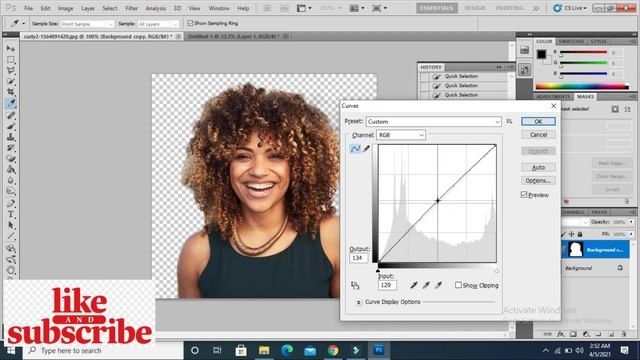Select the Design workspace button
The image size is (640, 360).
point(475,8)
